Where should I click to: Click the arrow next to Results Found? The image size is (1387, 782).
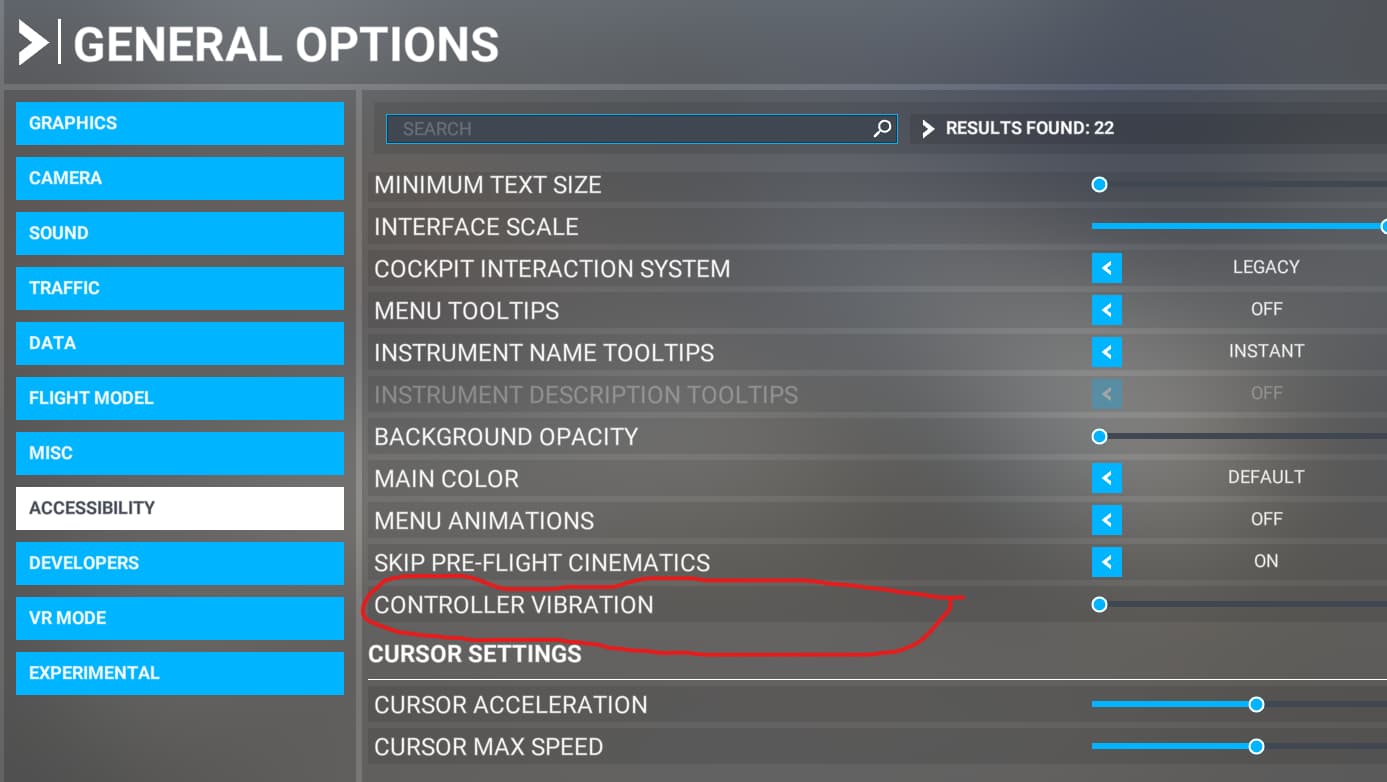[x=928, y=128]
